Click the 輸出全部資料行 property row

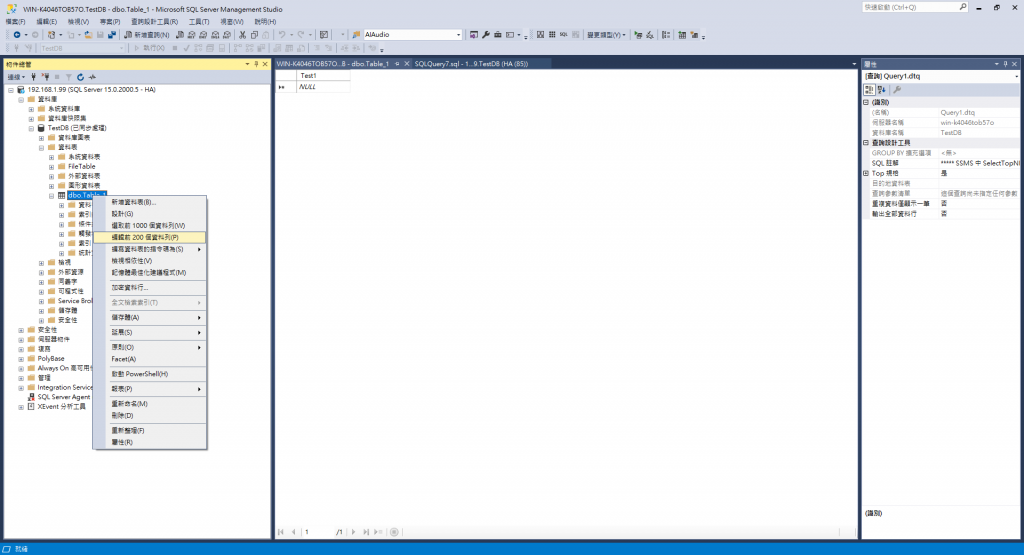tap(940, 214)
